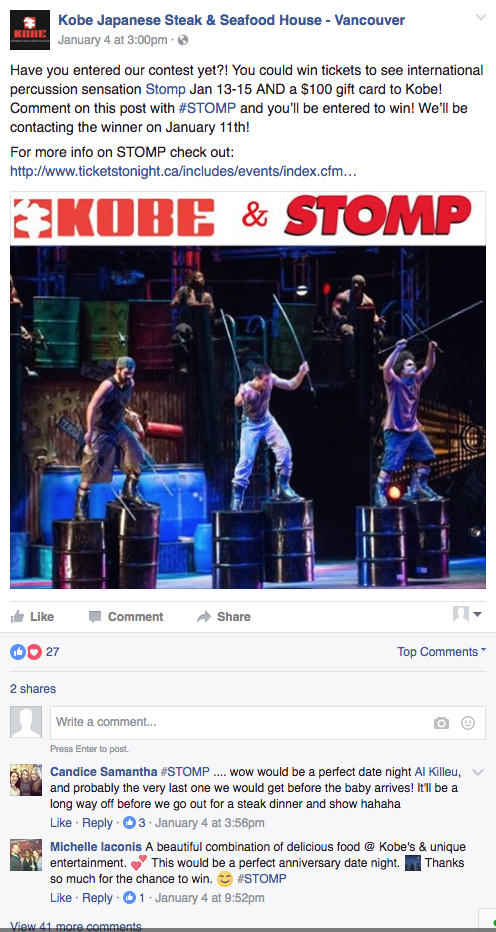Click the Kobe page profile logo

(x=30, y=30)
